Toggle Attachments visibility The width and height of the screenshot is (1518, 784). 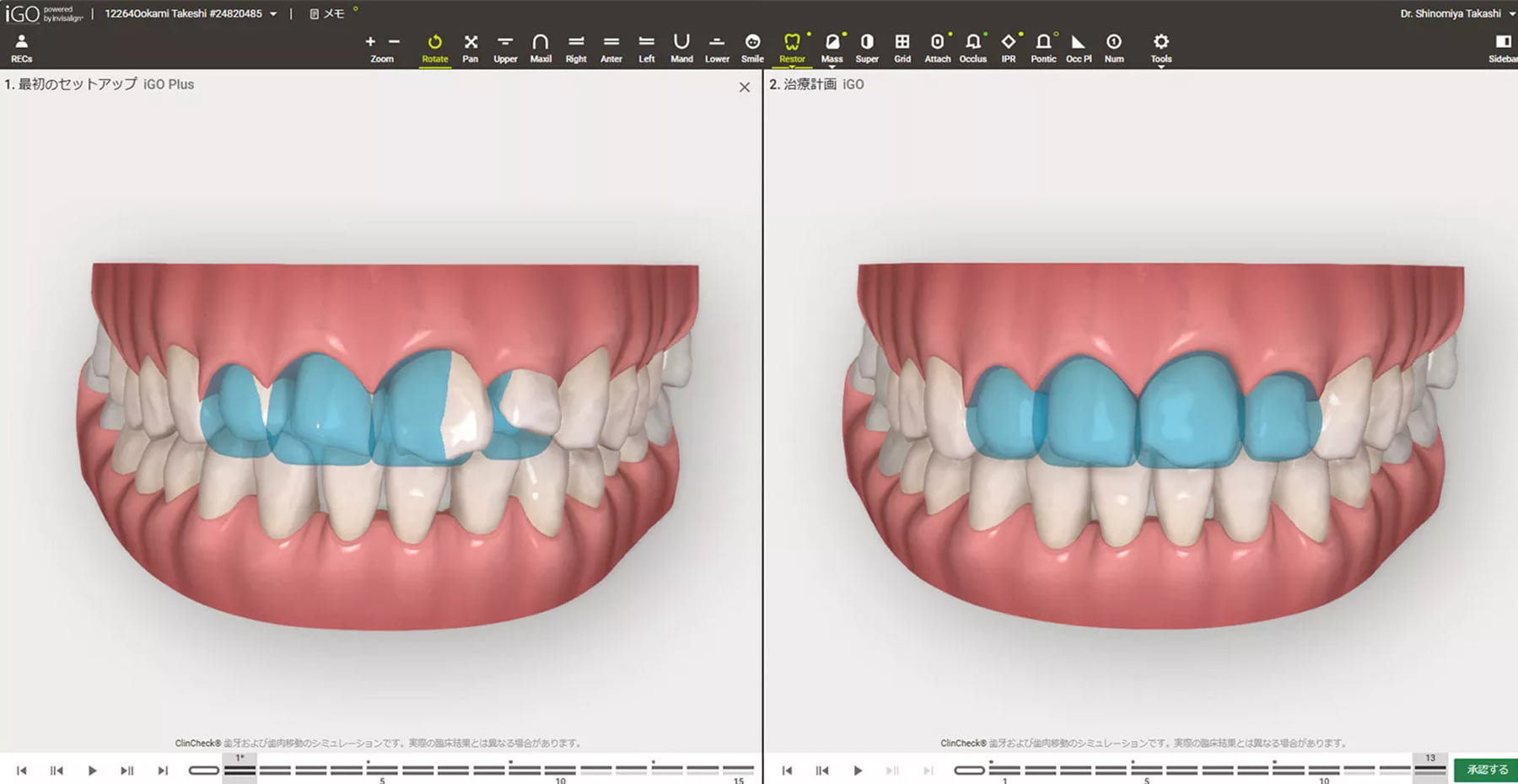pos(937,48)
